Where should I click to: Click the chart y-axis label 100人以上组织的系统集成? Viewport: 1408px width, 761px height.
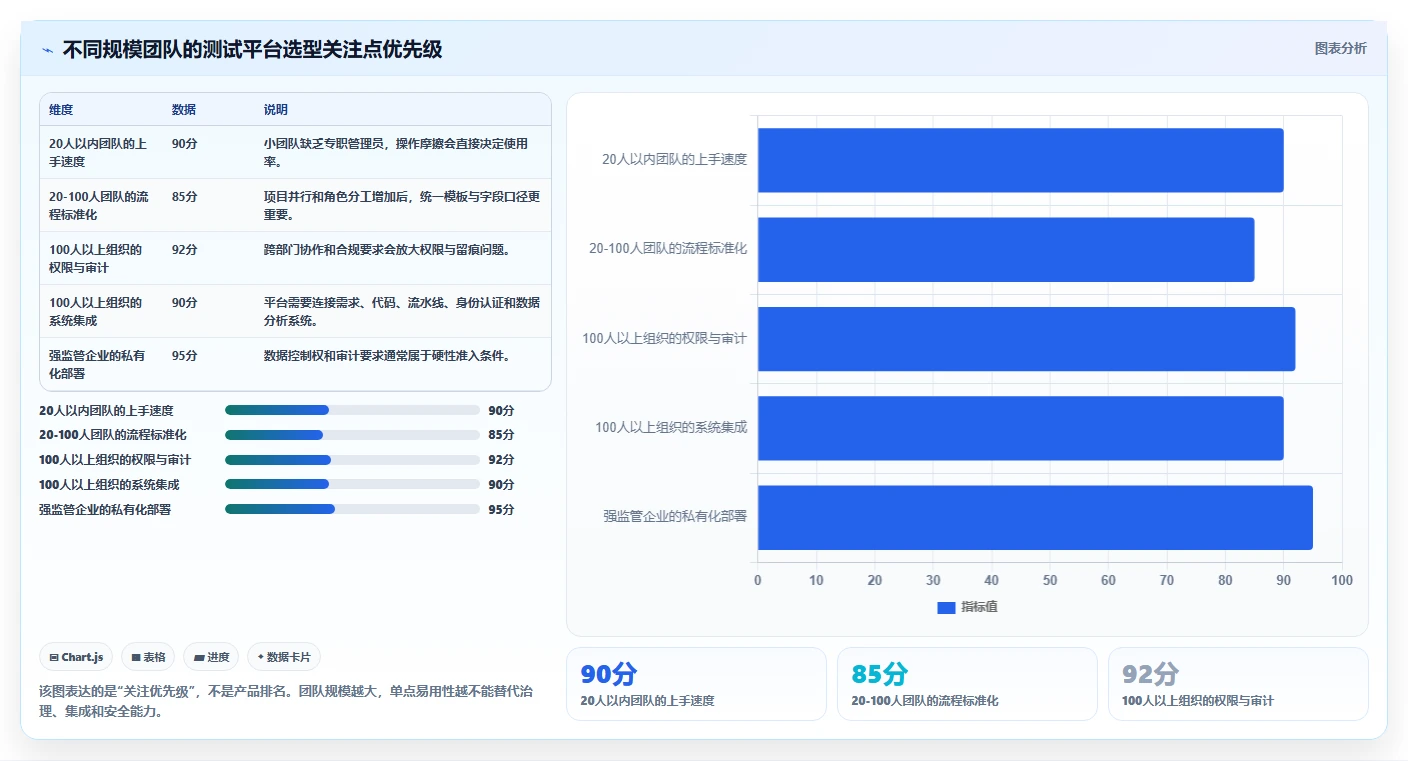point(671,427)
